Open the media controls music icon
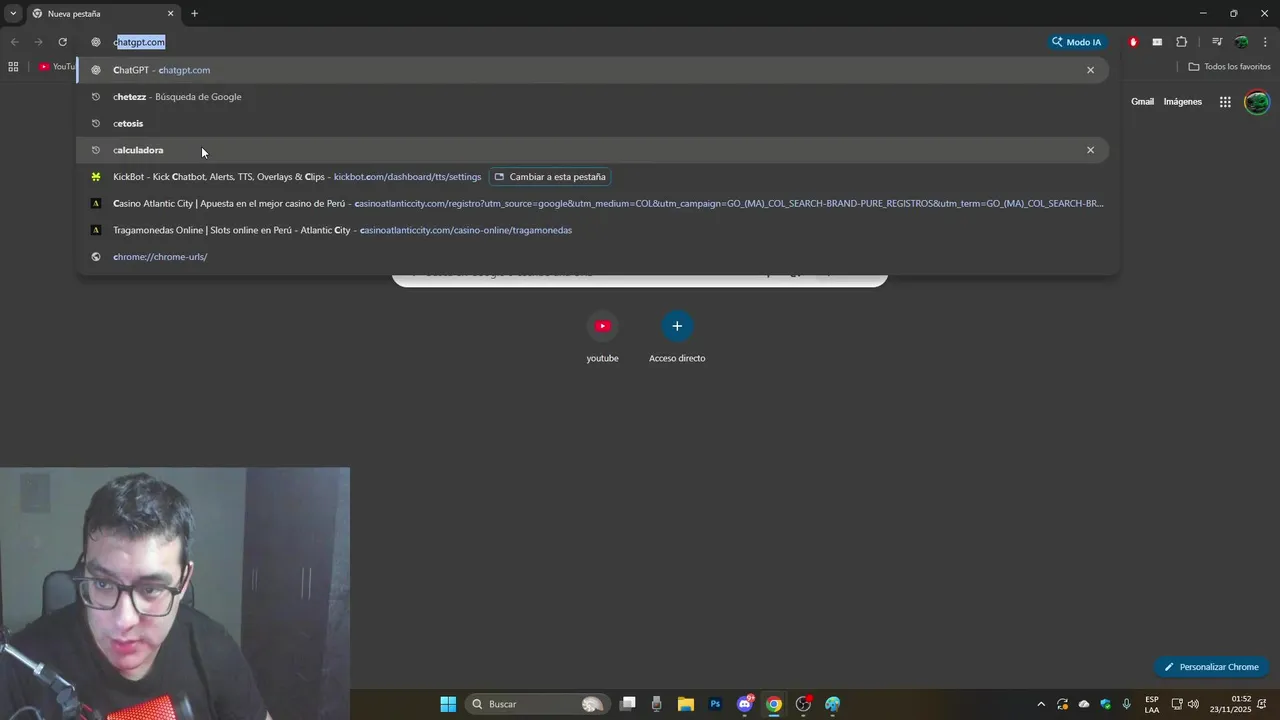This screenshot has height=720, width=1280. tap(1217, 42)
